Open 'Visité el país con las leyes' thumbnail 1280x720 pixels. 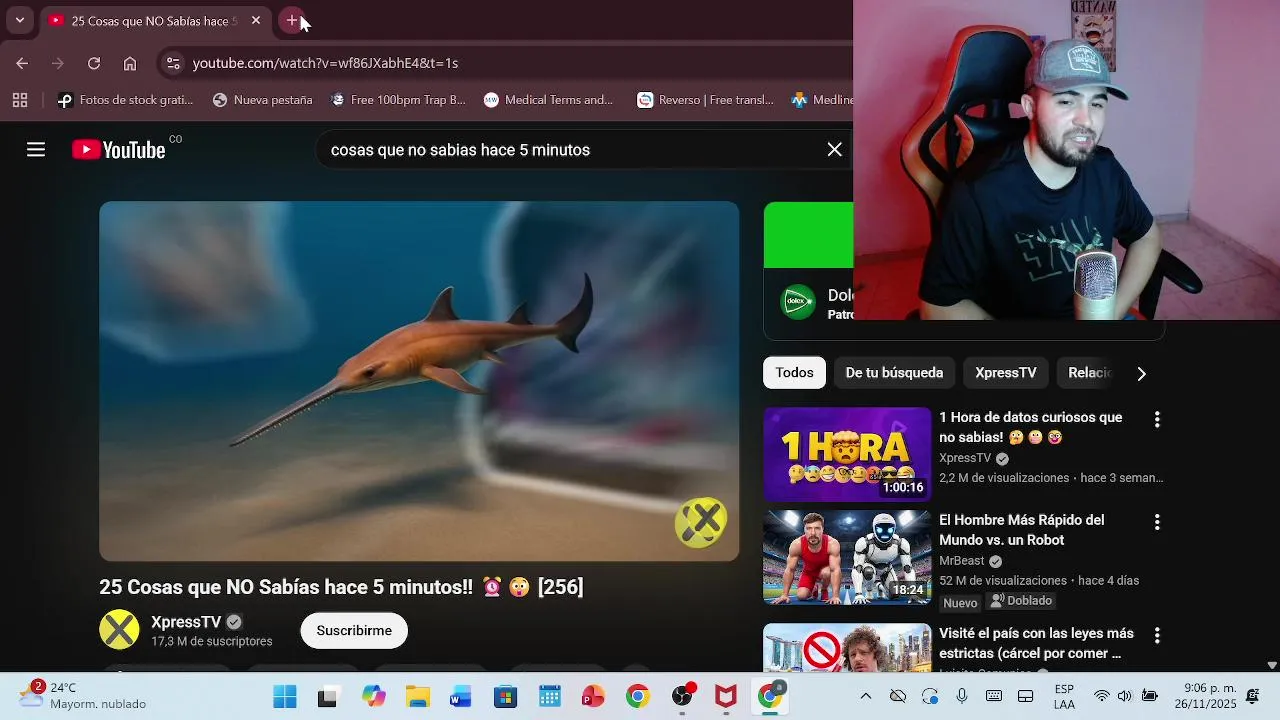847,648
